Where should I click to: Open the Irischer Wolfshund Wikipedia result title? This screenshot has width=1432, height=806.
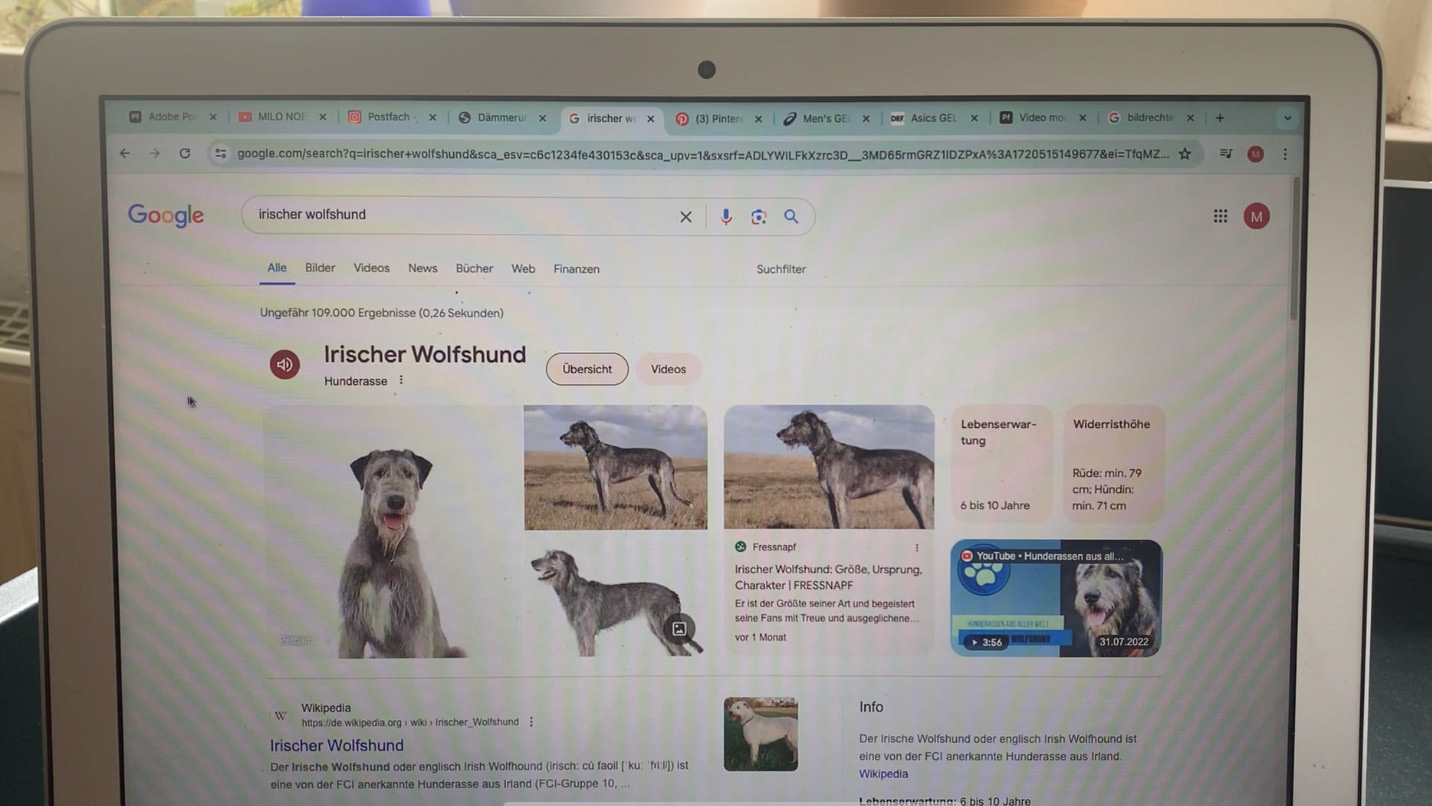click(337, 745)
